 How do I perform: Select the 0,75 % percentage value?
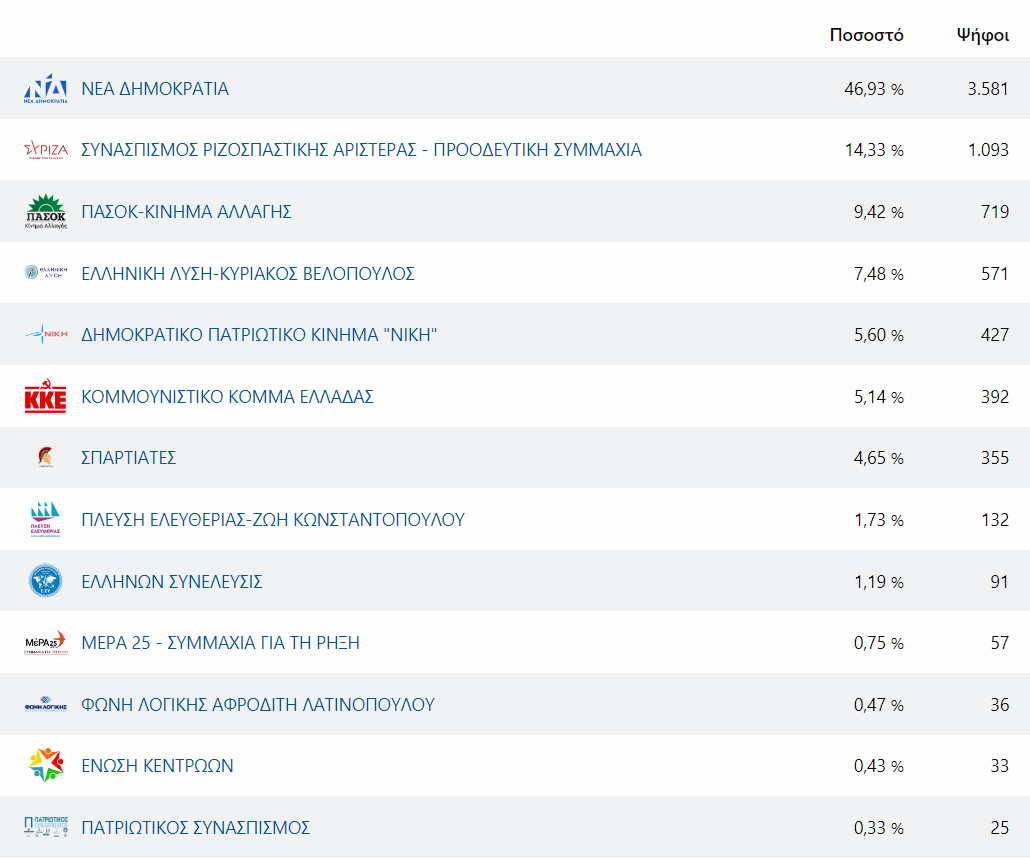pos(879,642)
